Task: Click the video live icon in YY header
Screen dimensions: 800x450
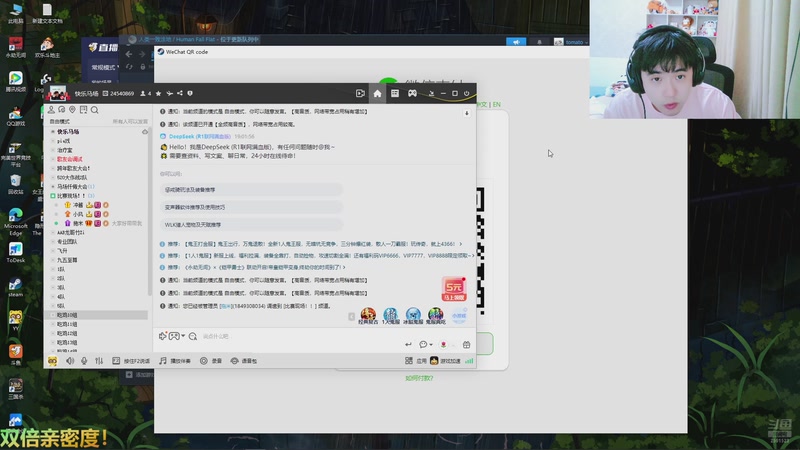Action: (x=360, y=93)
